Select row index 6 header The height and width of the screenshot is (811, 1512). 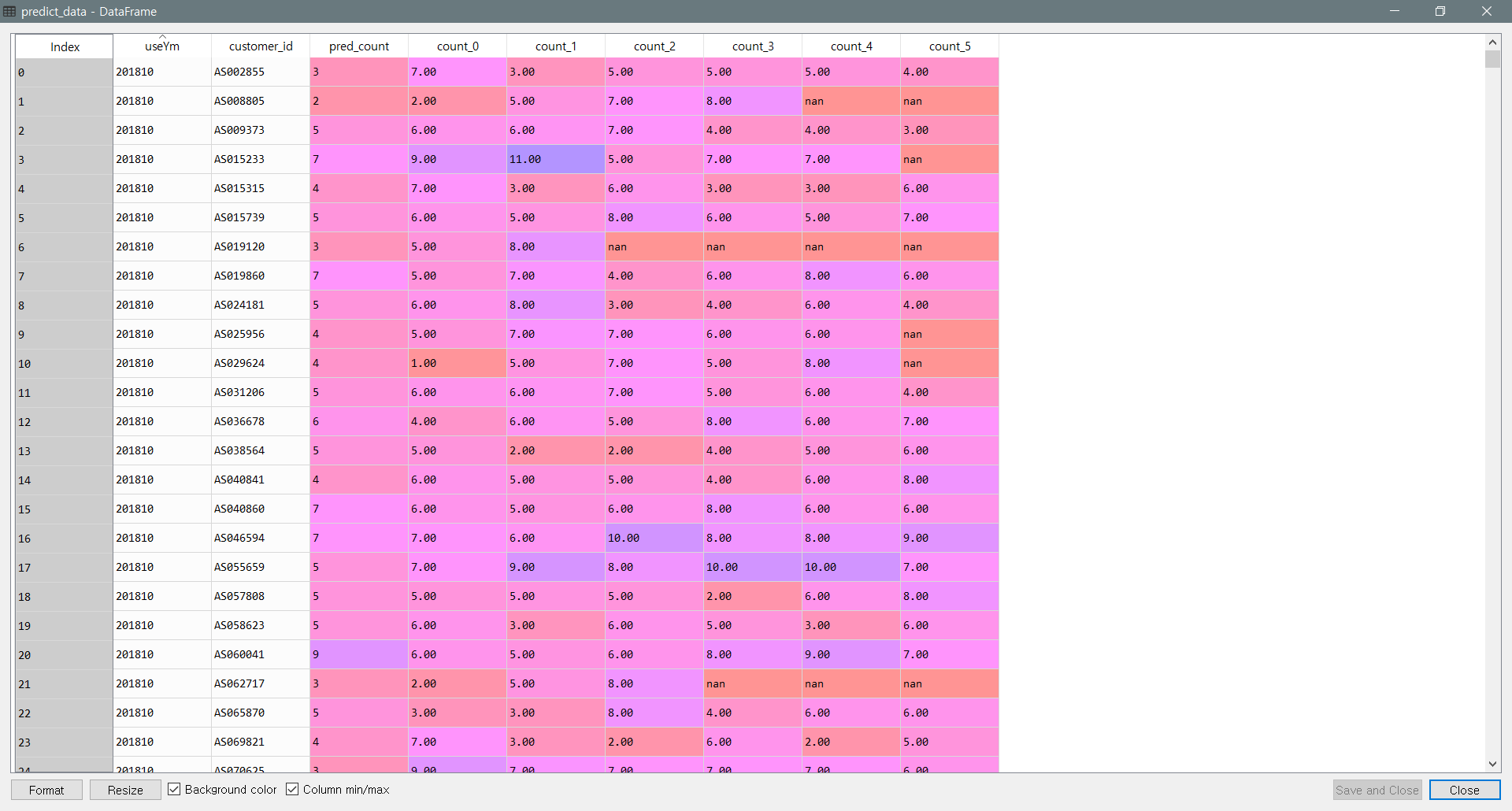[x=65, y=247]
